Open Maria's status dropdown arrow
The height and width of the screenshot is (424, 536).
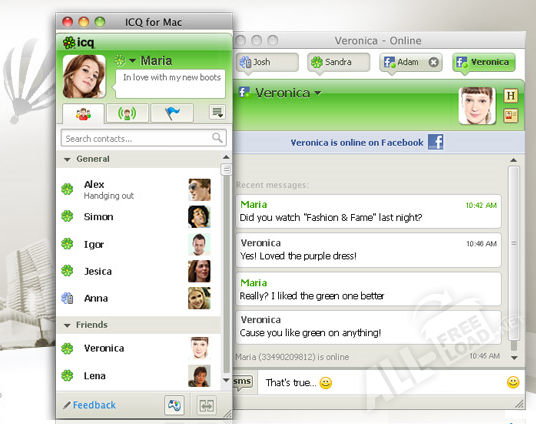(132, 61)
